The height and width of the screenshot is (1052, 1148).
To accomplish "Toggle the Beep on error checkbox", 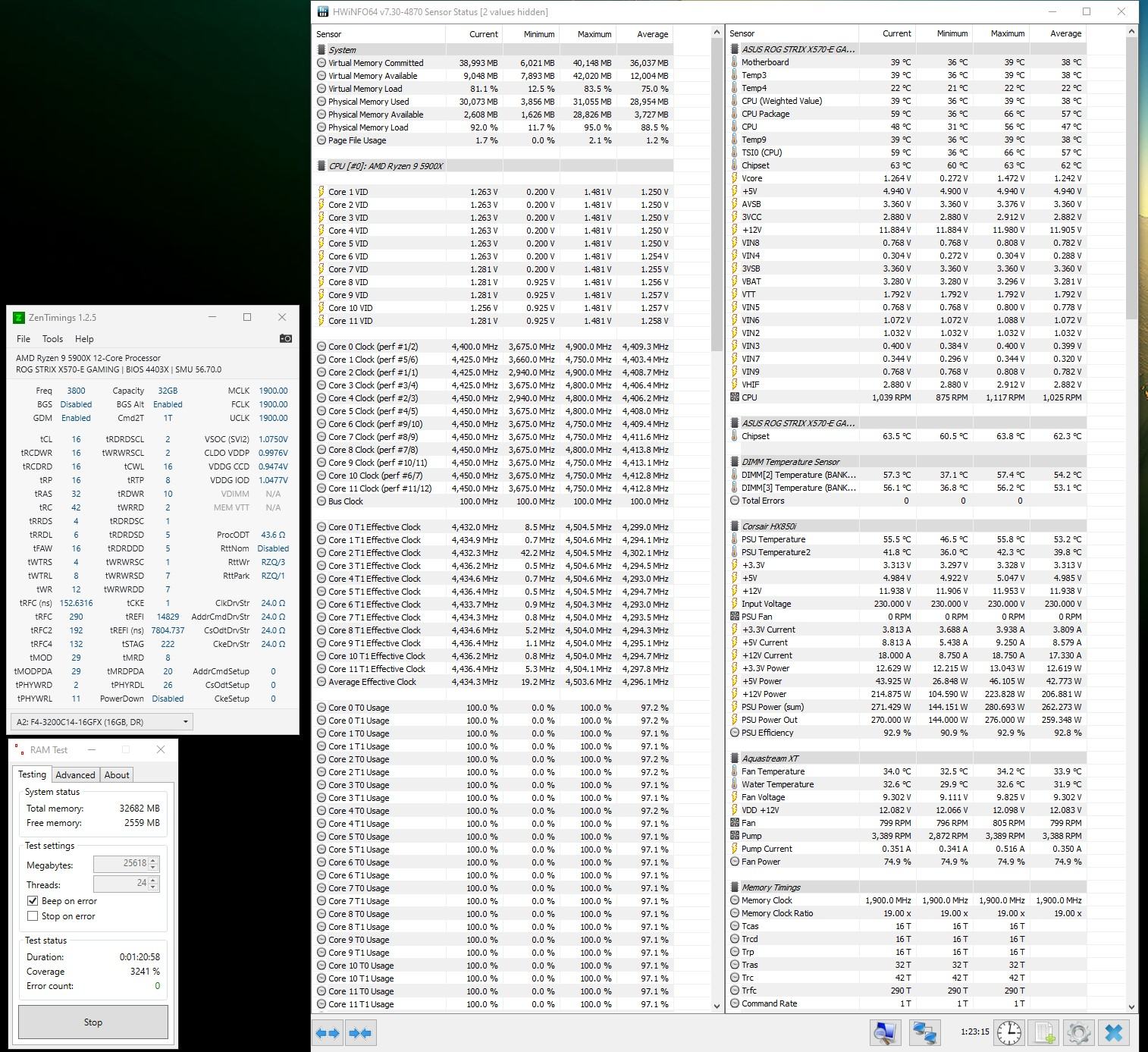I will 33,901.
